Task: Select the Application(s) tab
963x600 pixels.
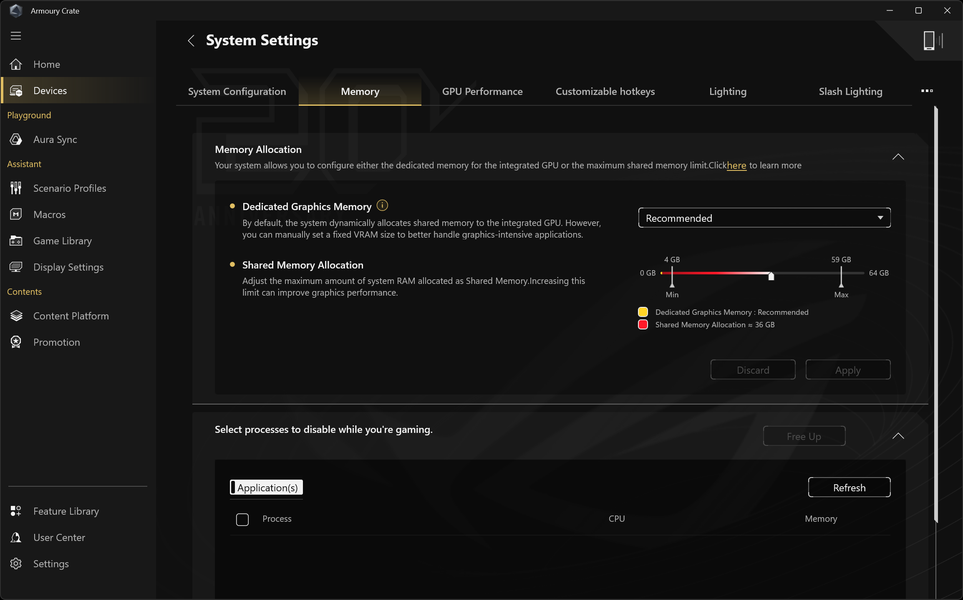Action: (x=267, y=488)
